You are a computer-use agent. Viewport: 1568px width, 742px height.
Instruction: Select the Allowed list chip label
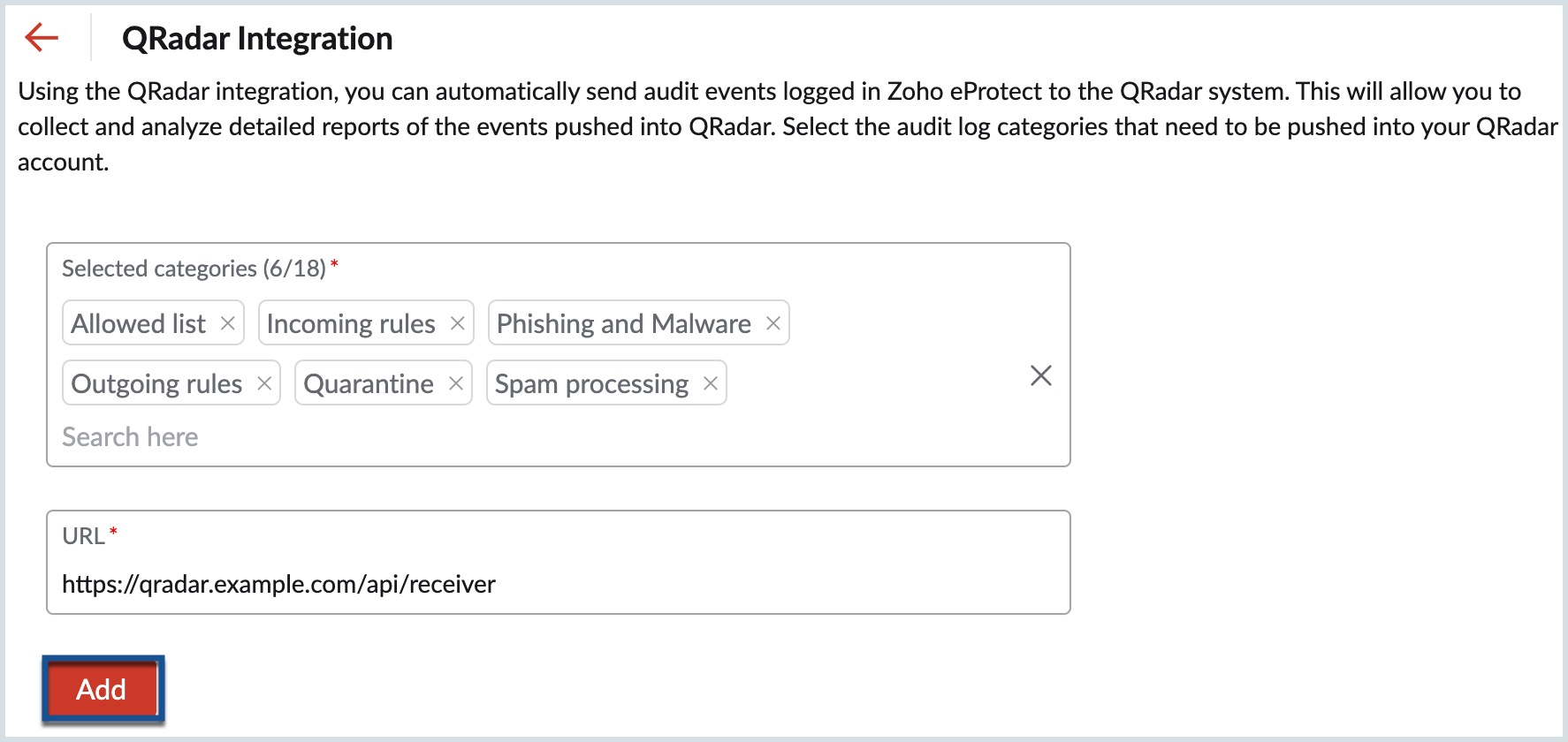[139, 323]
